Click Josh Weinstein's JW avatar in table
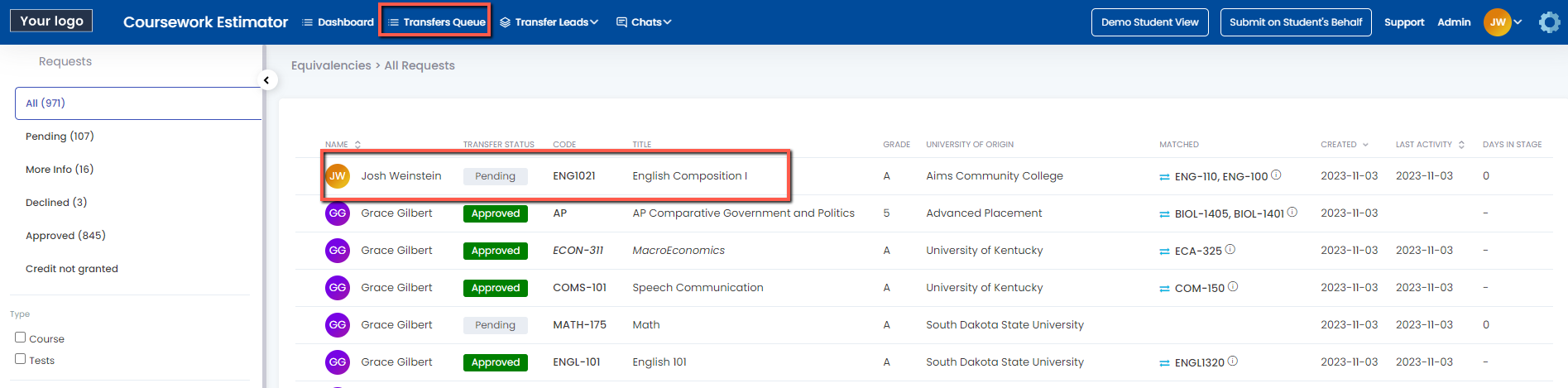 point(338,176)
